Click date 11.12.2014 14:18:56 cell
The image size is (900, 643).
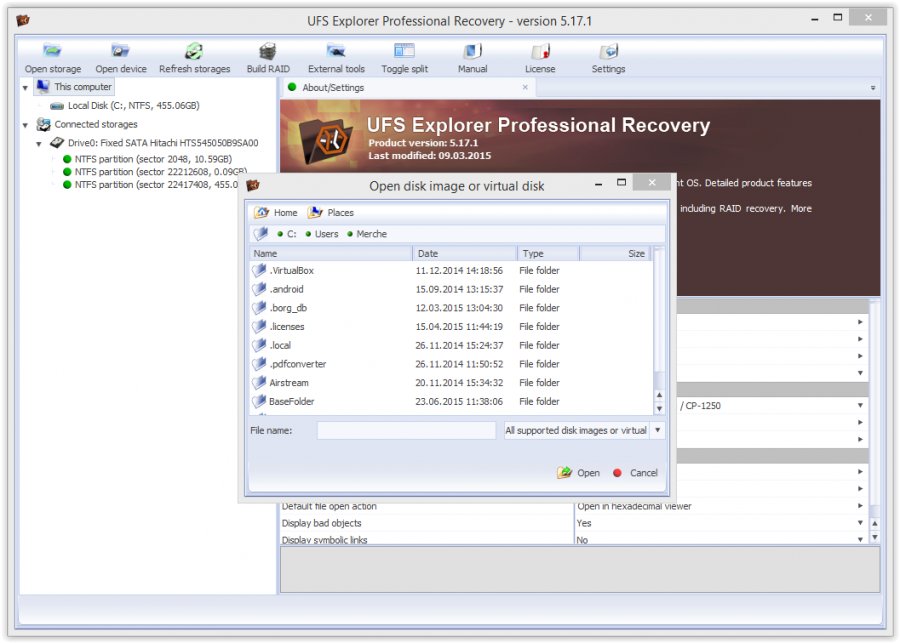(x=459, y=270)
